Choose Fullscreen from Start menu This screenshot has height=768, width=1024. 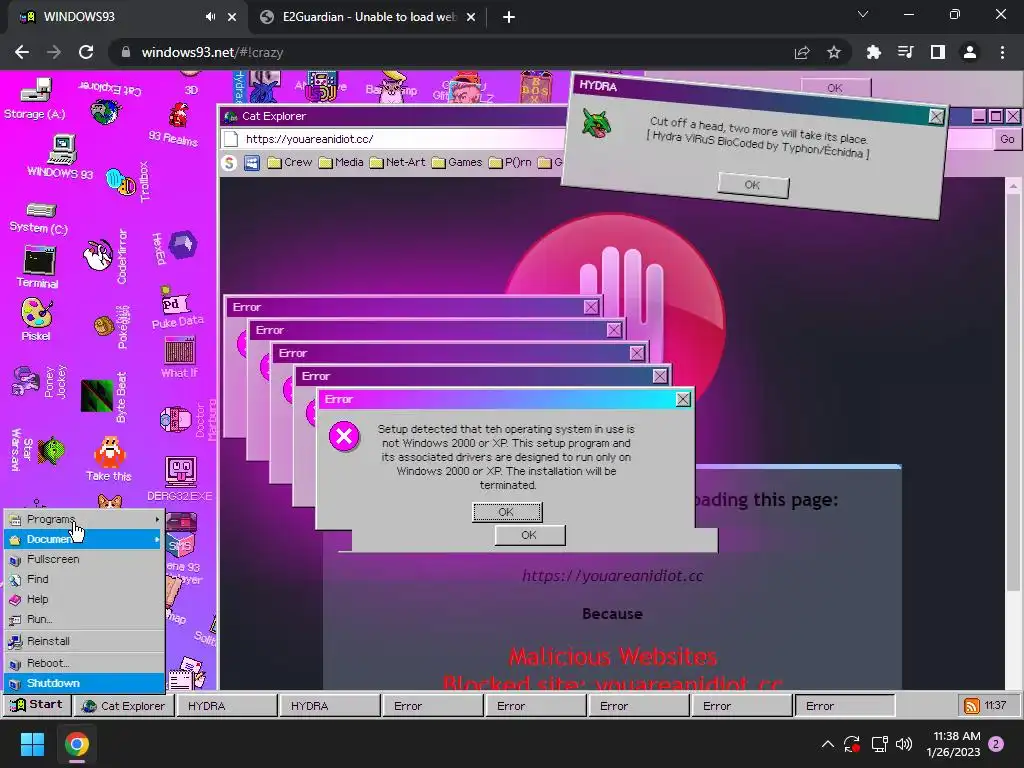(x=84, y=559)
